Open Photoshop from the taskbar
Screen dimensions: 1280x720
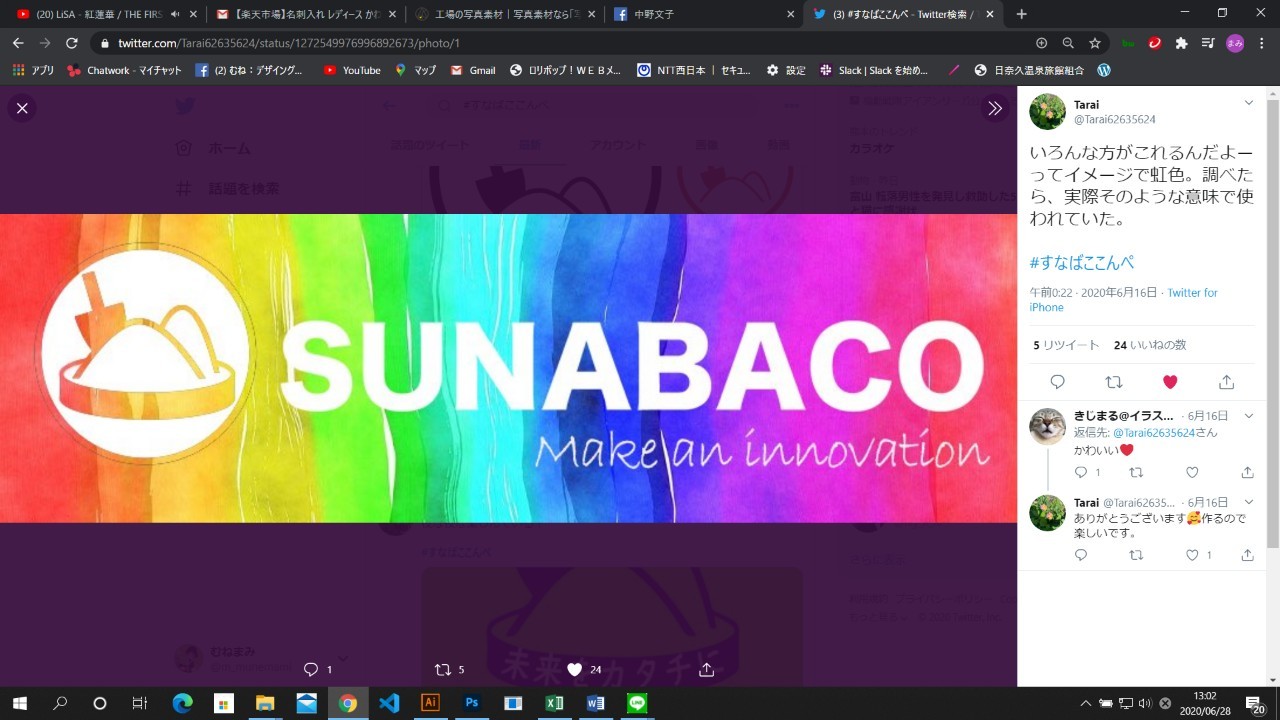[x=471, y=703]
